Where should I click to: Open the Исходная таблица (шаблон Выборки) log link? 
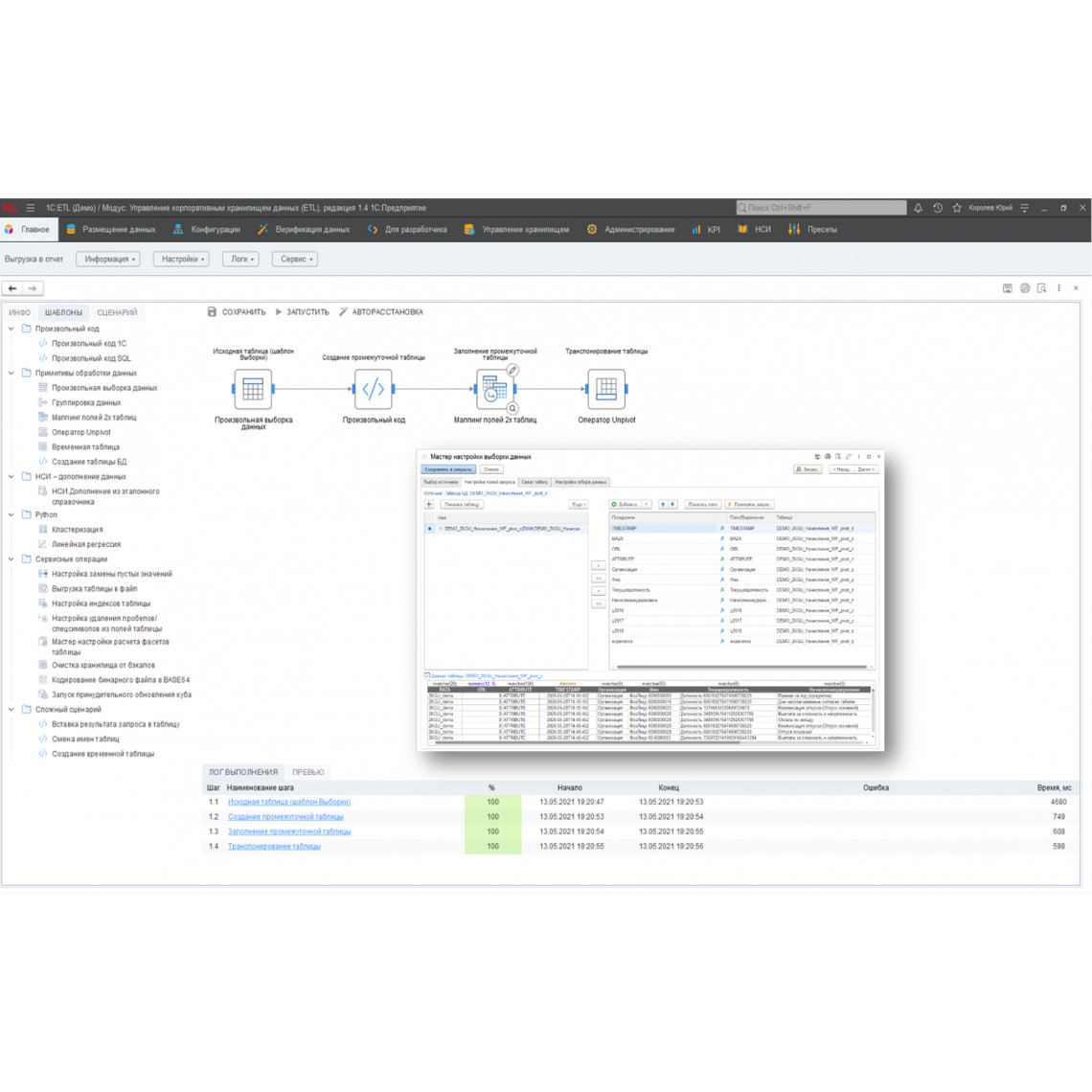tap(289, 803)
